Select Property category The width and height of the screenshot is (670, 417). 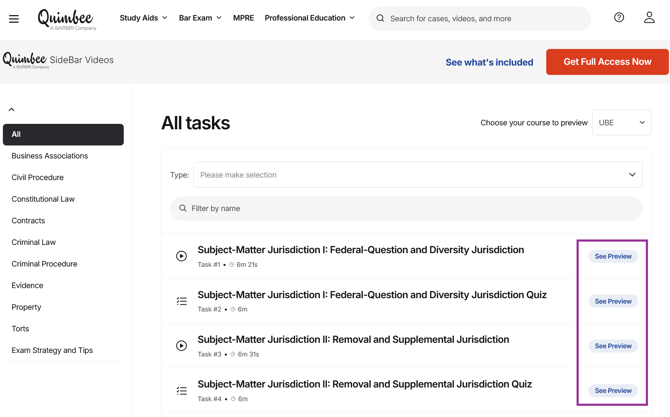click(26, 307)
